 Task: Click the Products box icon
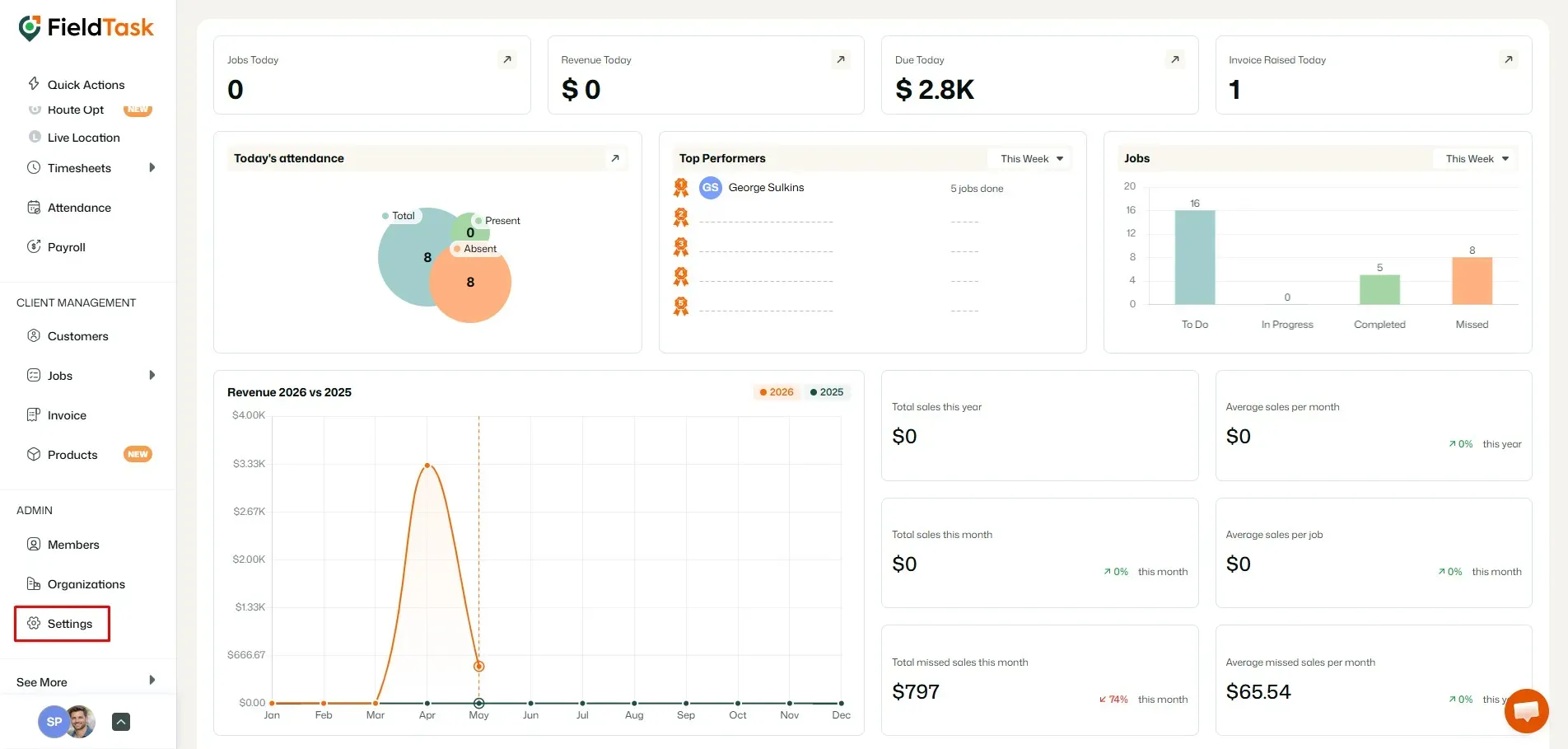coord(34,454)
